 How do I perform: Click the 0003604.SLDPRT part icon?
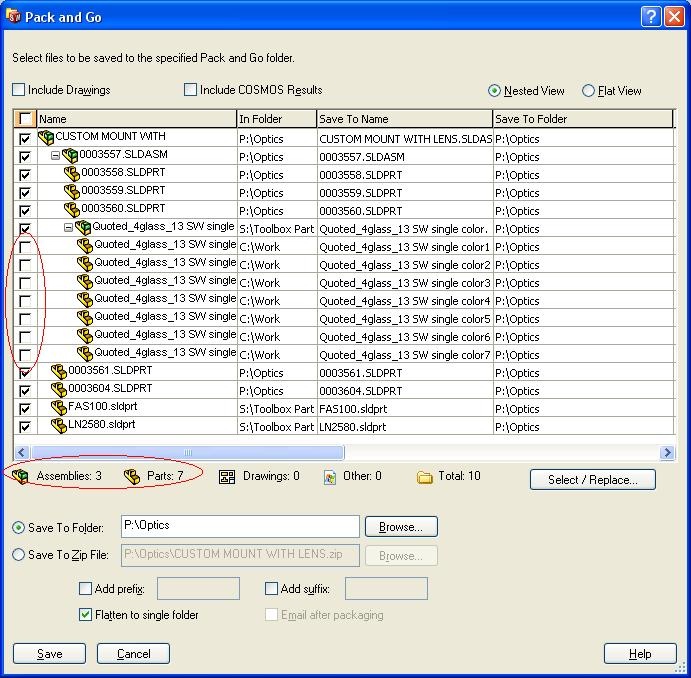[59, 390]
